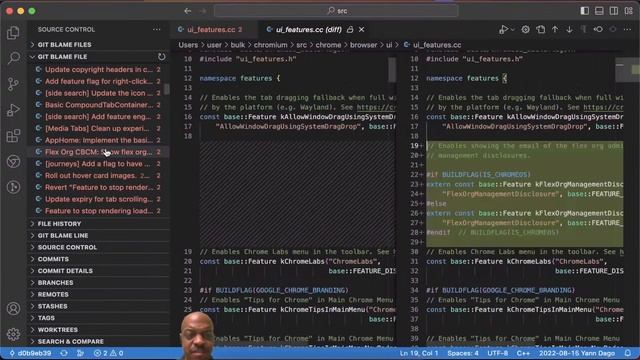
Task: Customize layout icon in title bar
Action: coord(629,11)
